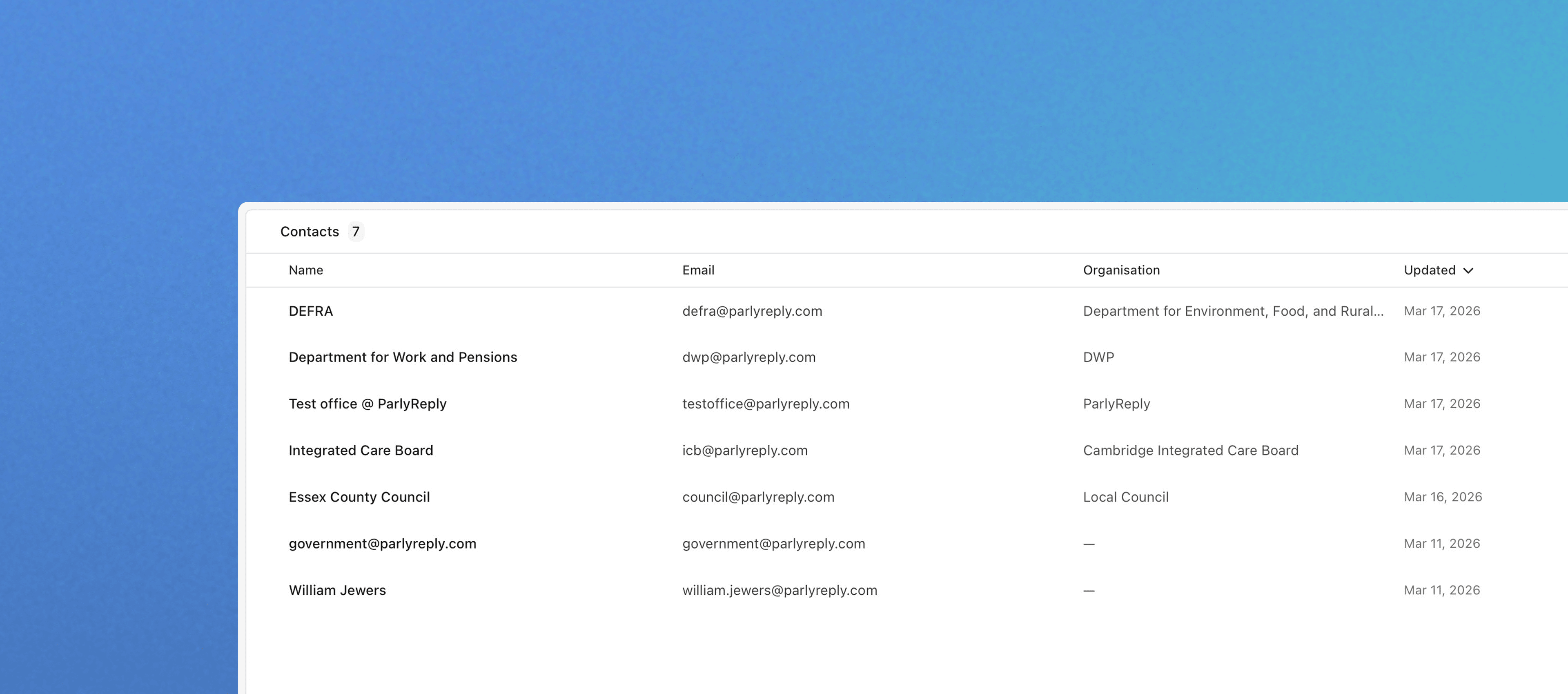This screenshot has height=694, width=1568.
Task: Click the email william.jewers@parlyreply.com
Action: click(779, 590)
